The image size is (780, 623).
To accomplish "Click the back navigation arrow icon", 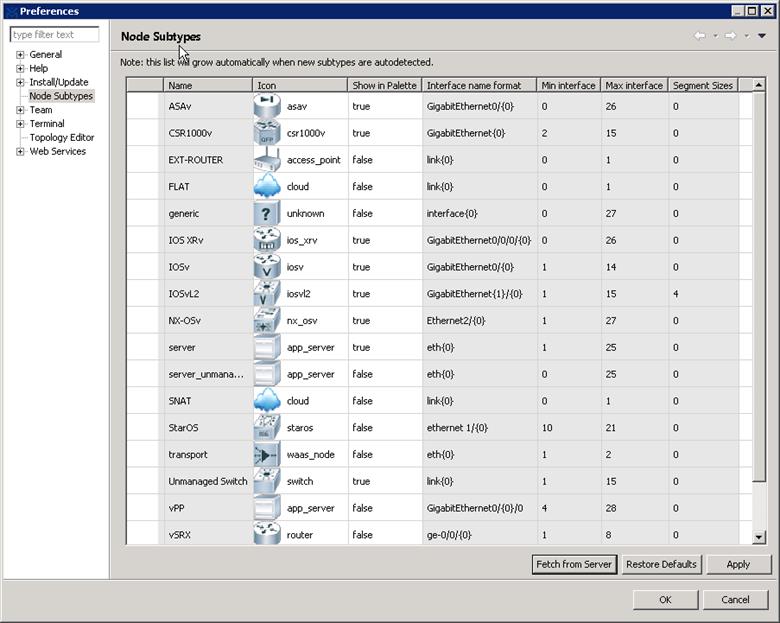I will [x=700, y=35].
